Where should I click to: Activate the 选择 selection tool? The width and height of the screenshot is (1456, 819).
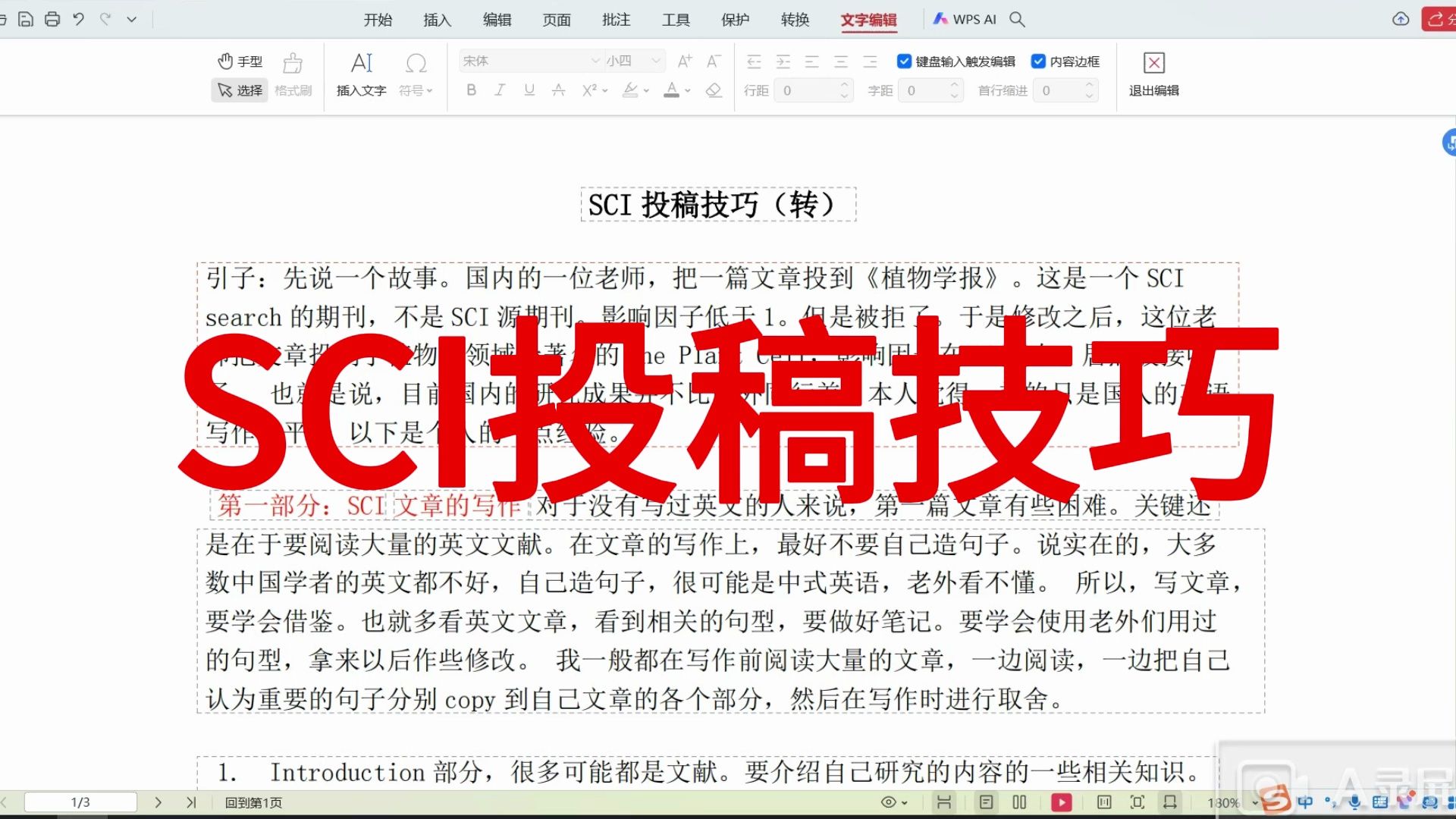(x=240, y=90)
